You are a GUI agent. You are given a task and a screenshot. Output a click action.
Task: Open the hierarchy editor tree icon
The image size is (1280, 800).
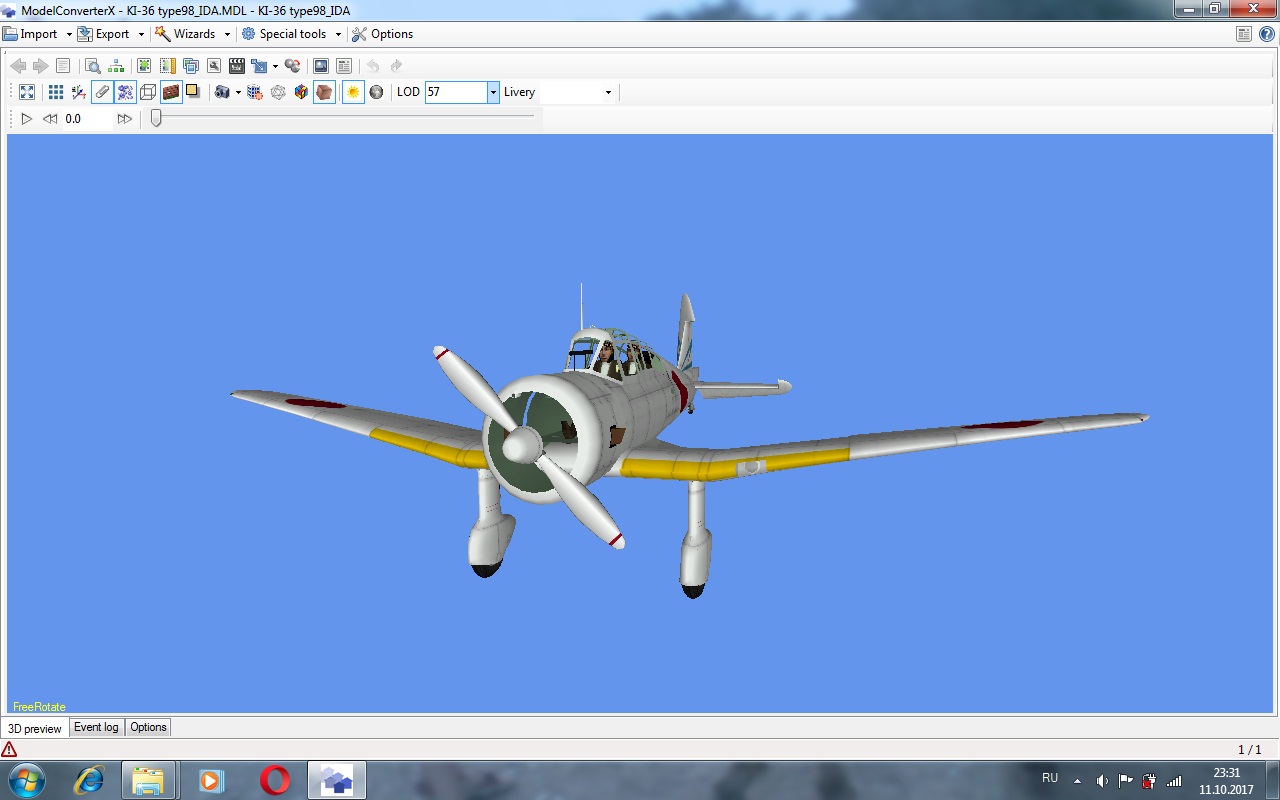coord(117,66)
